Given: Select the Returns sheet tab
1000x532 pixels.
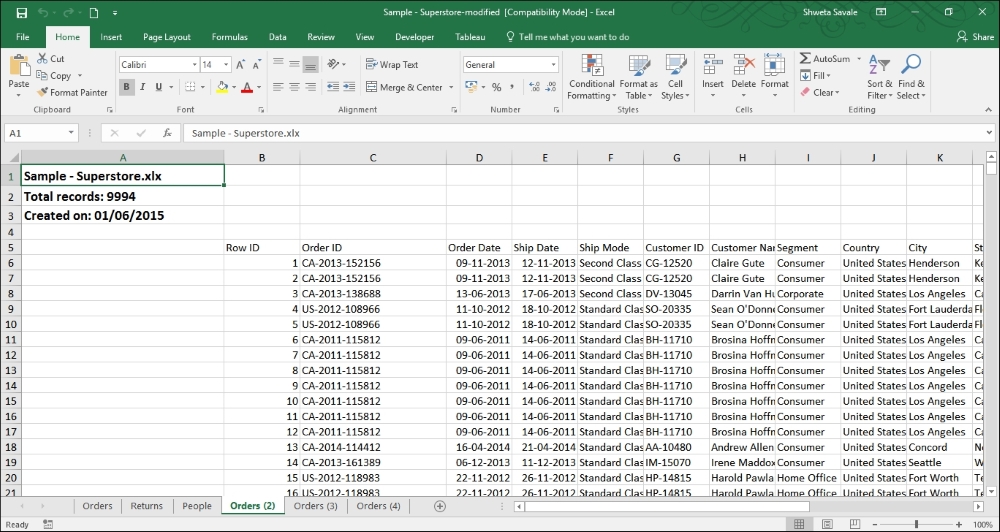Looking at the screenshot, I should tap(147, 506).
